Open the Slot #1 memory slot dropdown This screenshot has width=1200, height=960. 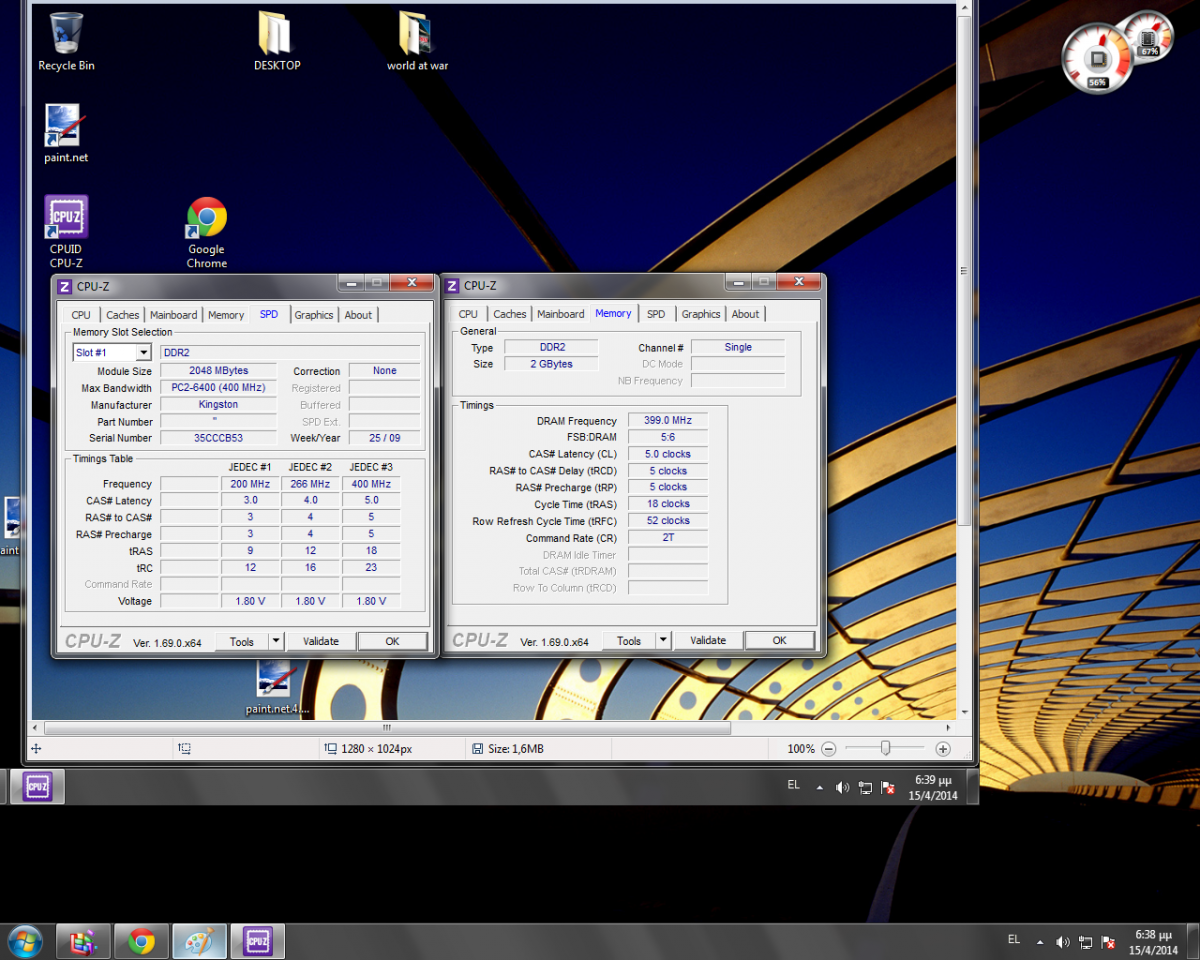[143, 352]
